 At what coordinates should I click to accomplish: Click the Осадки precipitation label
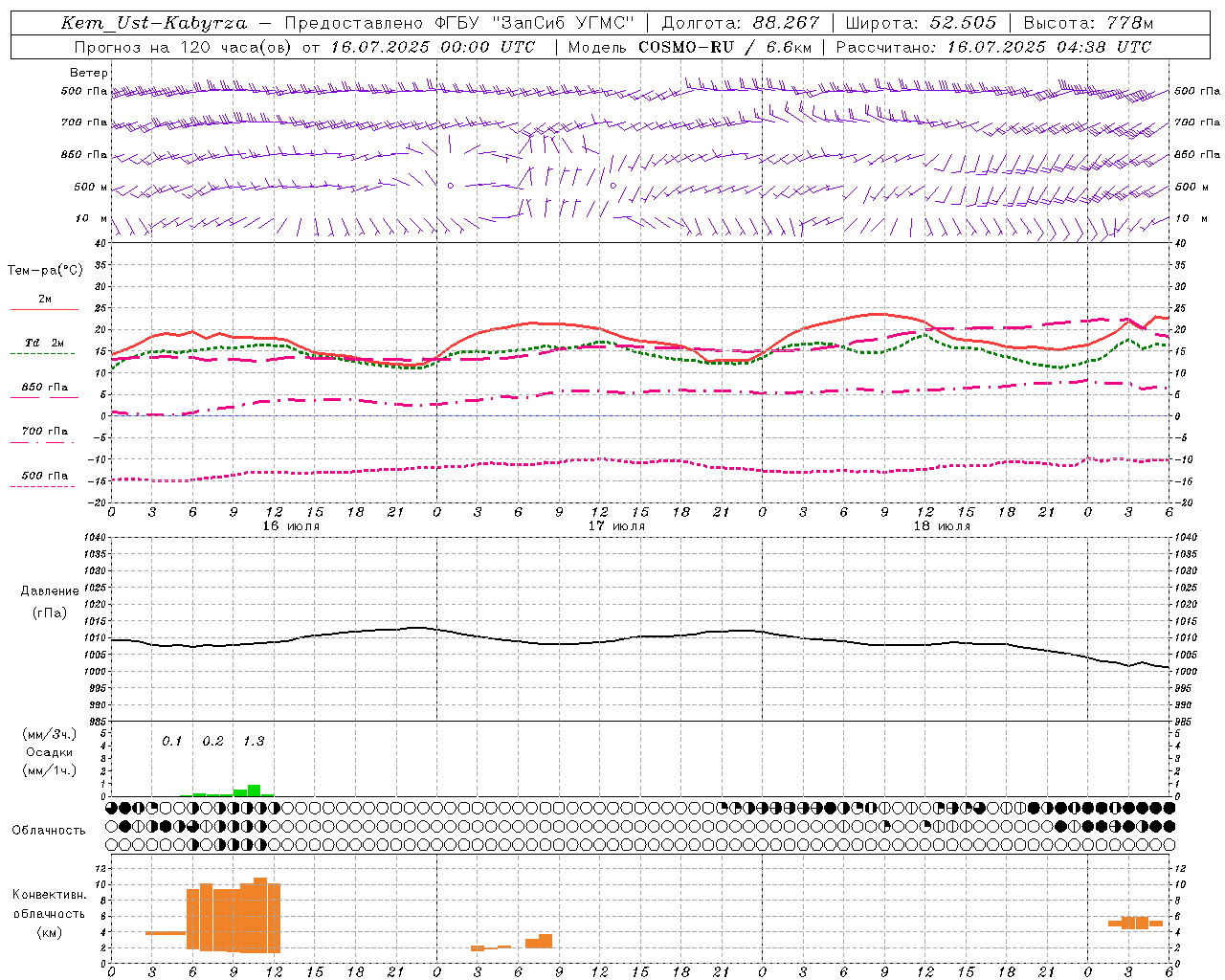coord(50,752)
